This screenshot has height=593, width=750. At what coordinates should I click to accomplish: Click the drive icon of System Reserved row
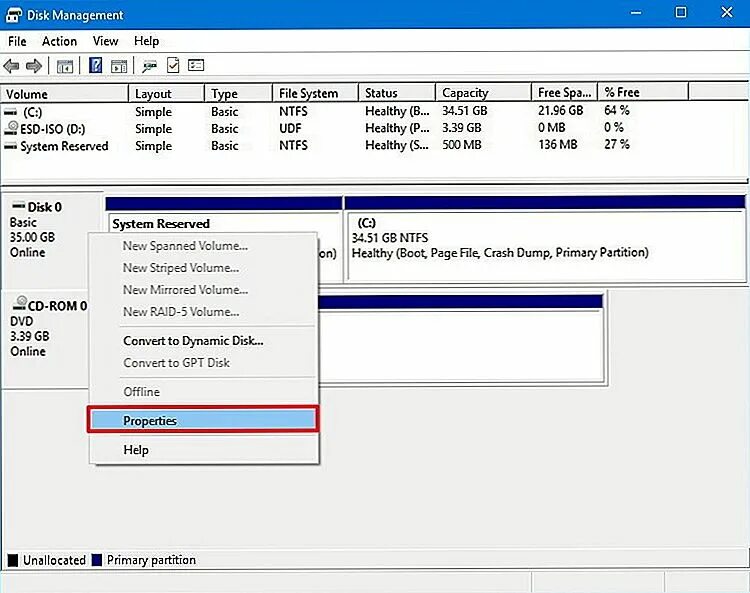(x=10, y=146)
